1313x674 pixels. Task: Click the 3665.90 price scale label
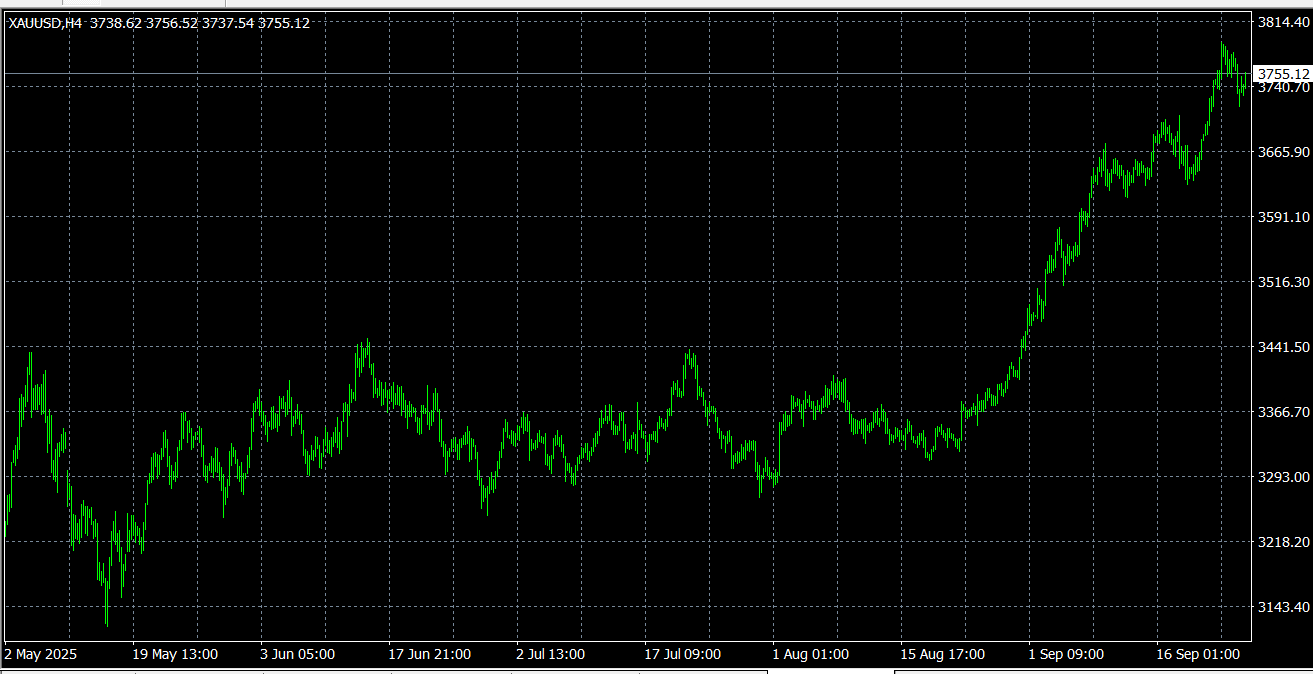[1283, 152]
